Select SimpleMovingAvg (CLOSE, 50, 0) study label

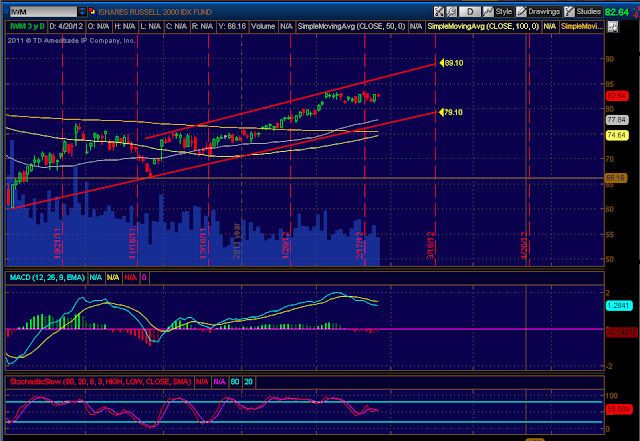(351, 27)
